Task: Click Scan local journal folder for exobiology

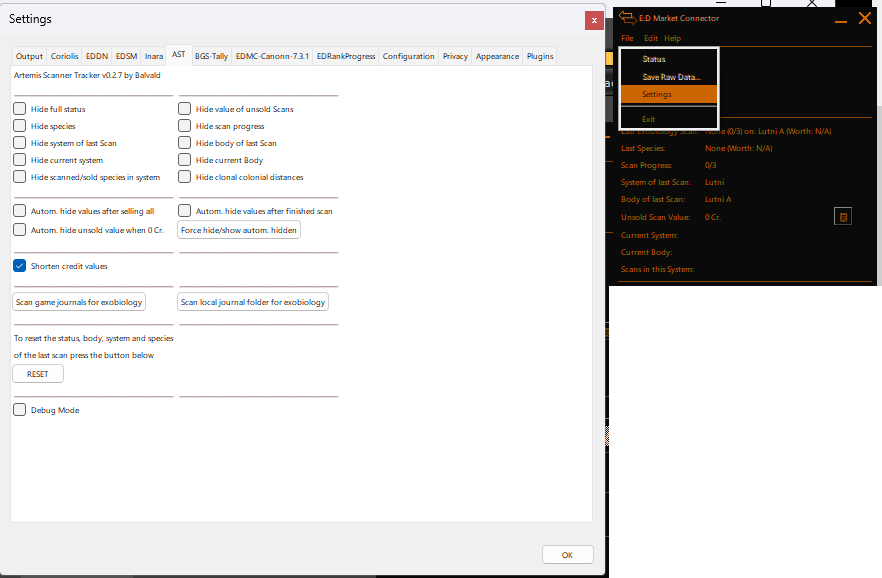Action: click(x=253, y=302)
